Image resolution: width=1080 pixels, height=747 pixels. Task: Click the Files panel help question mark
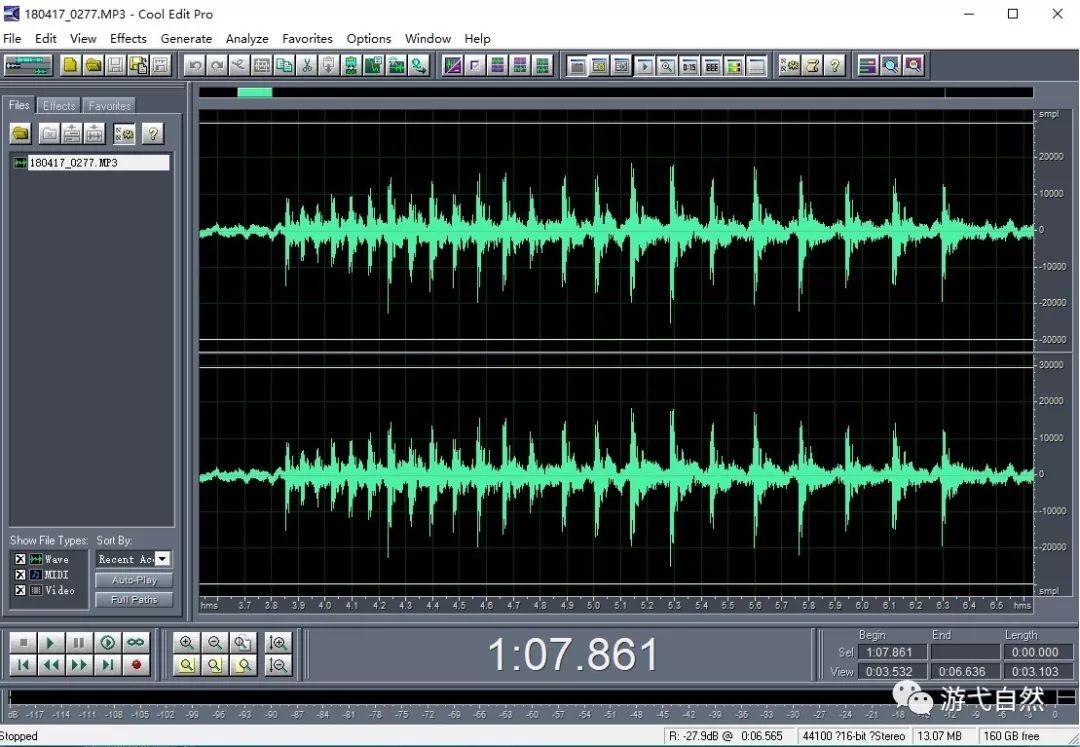tap(153, 133)
